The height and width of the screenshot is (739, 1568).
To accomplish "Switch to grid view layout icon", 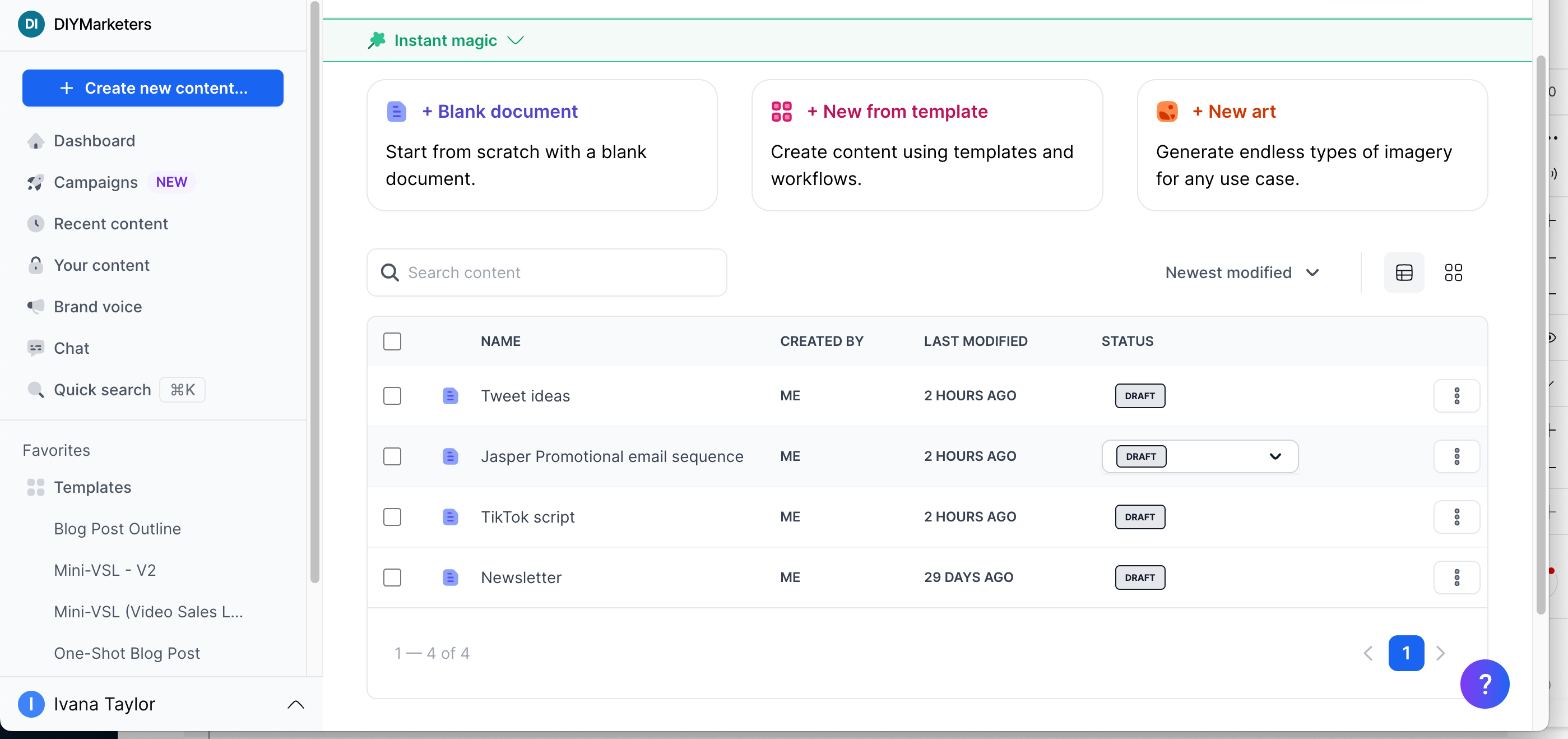I will (x=1453, y=272).
